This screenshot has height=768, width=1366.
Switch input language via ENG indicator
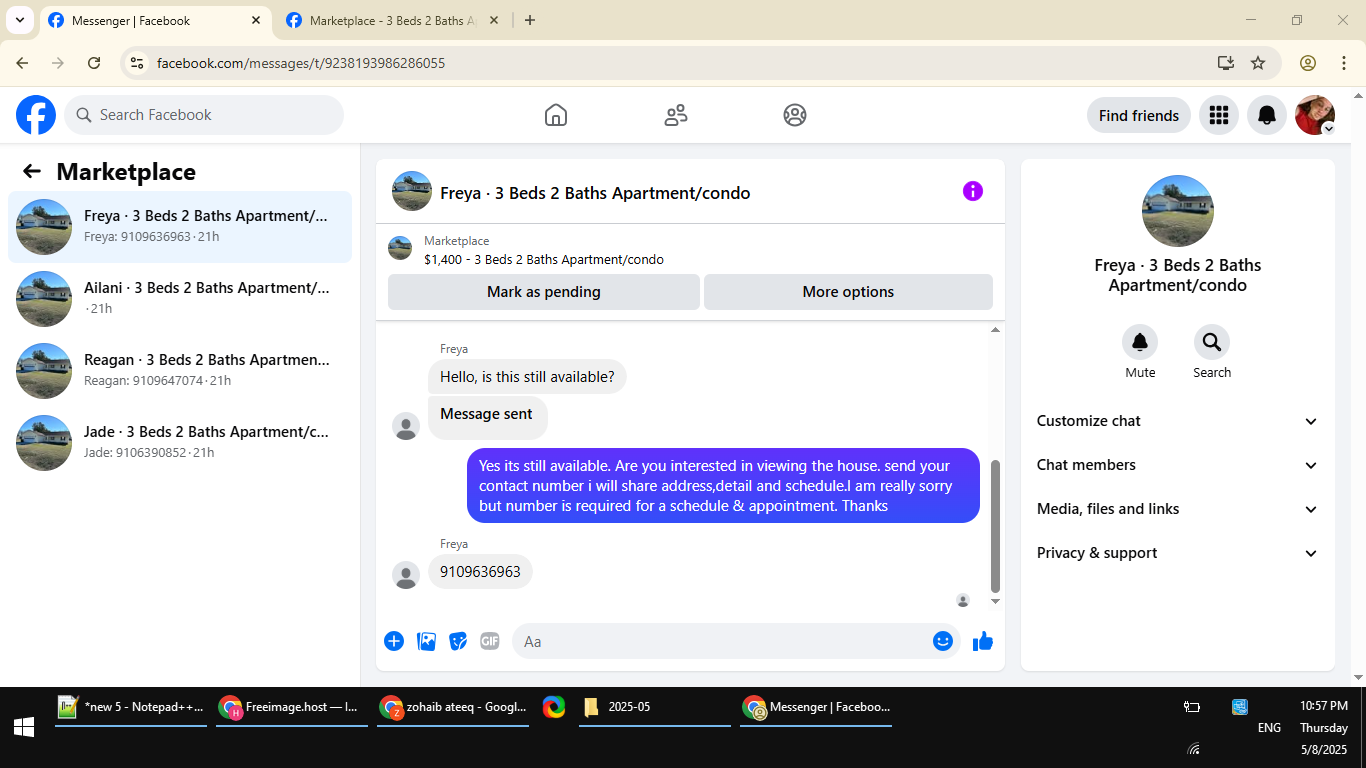[x=1269, y=728]
